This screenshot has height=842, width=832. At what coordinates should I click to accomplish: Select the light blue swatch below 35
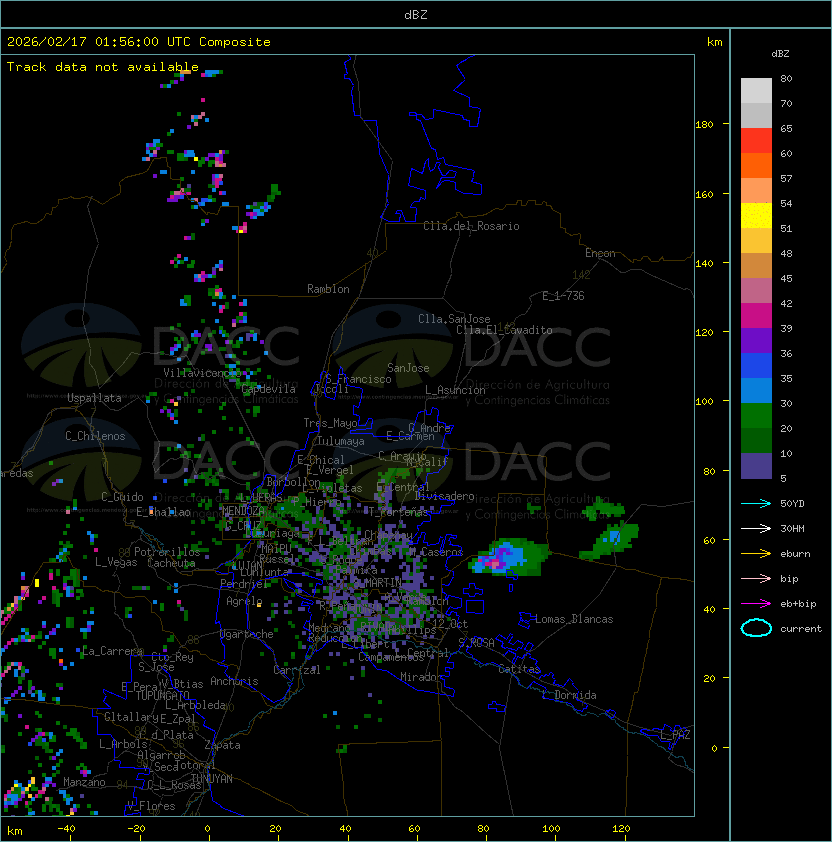756,391
